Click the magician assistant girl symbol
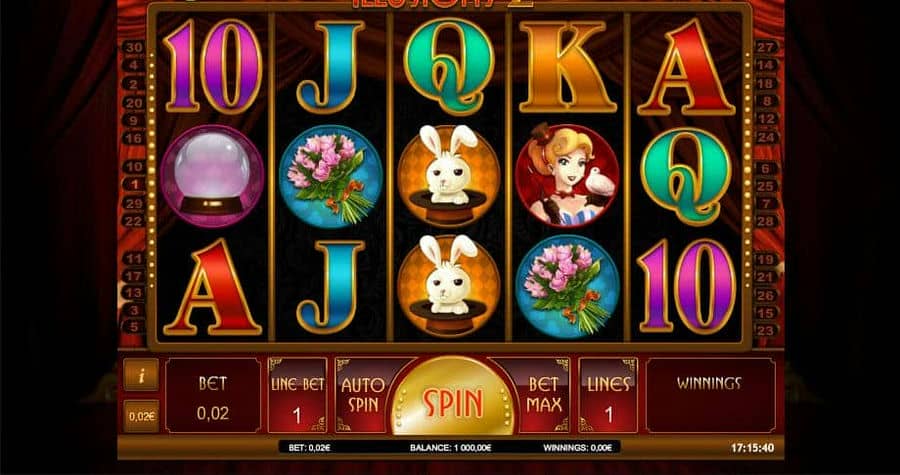The image size is (900, 475). click(567, 176)
